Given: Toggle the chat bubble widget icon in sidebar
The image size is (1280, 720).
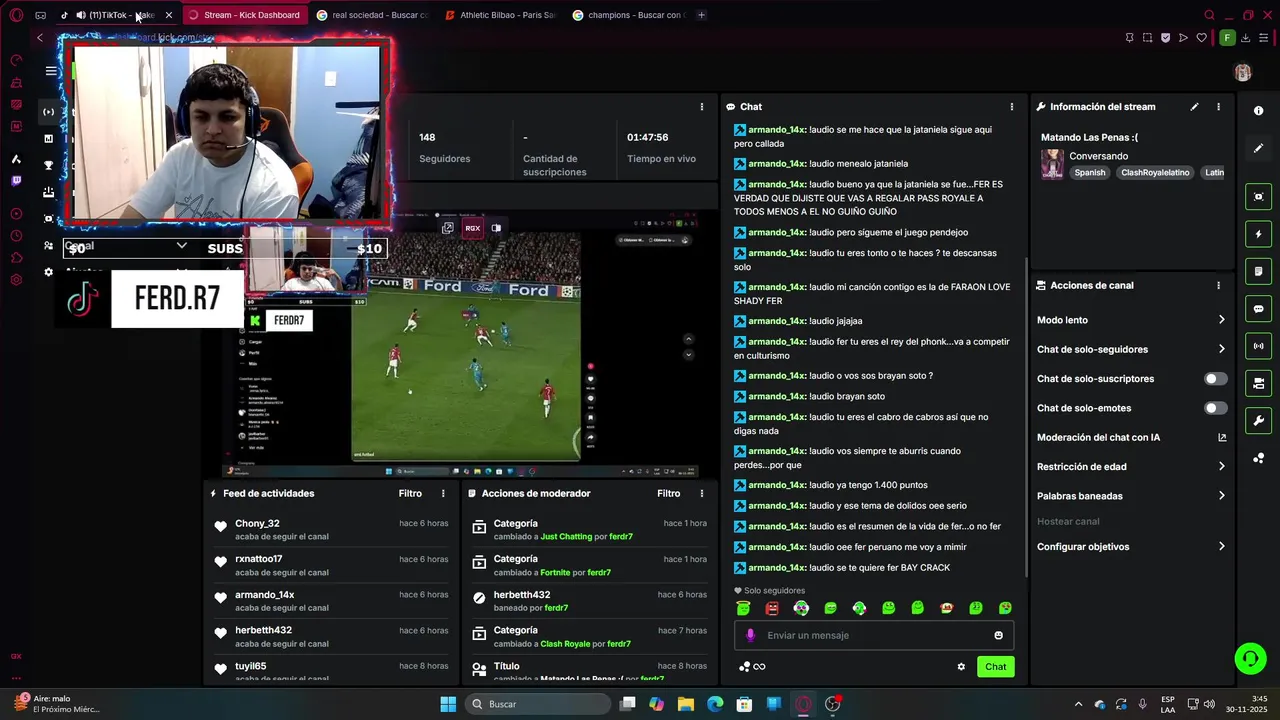Looking at the screenshot, I should 1258,309.
